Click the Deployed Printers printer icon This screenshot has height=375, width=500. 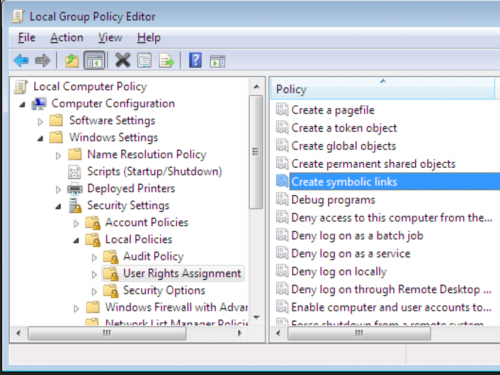point(75,189)
